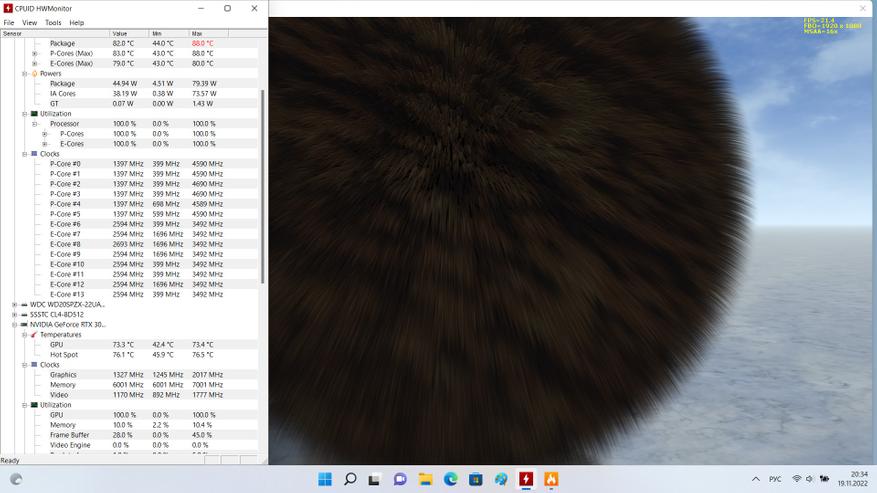Click the Ready status bar text
This screenshot has height=493, width=877.
pyautogui.click(x=10, y=461)
